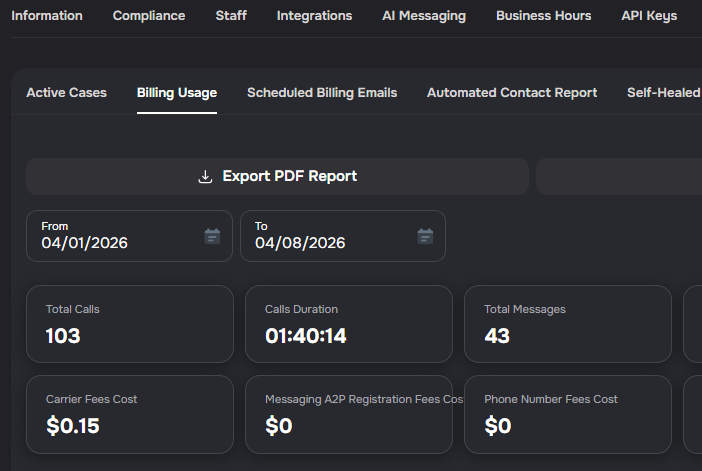This screenshot has width=702, height=471.
Task: Switch to the API Keys tab
Action: pyautogui.click(x=649, y=16)
